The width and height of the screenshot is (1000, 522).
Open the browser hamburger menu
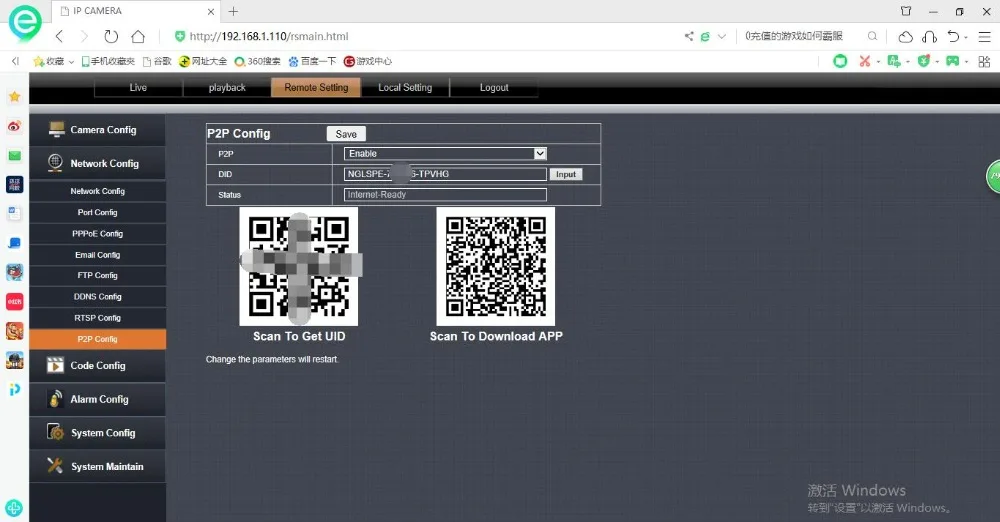pos(985,36)
